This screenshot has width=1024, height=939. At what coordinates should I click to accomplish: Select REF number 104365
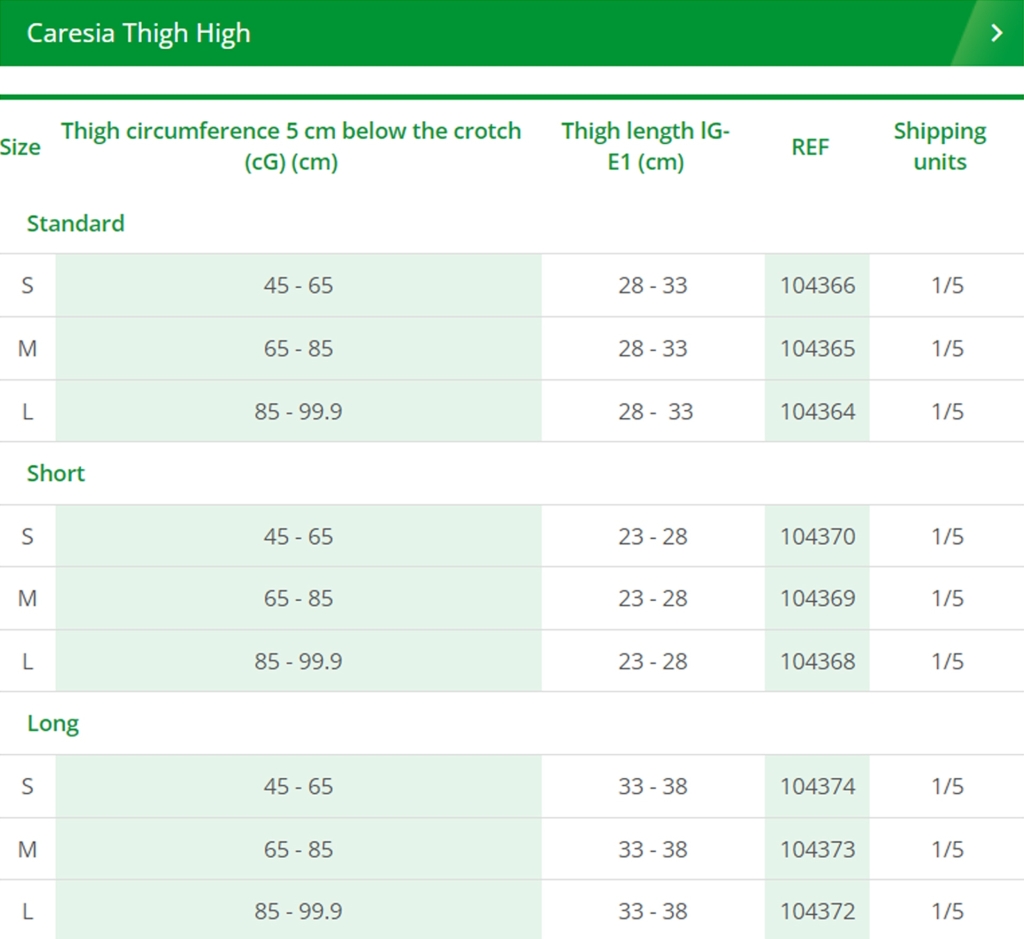(x=818, y=349)
